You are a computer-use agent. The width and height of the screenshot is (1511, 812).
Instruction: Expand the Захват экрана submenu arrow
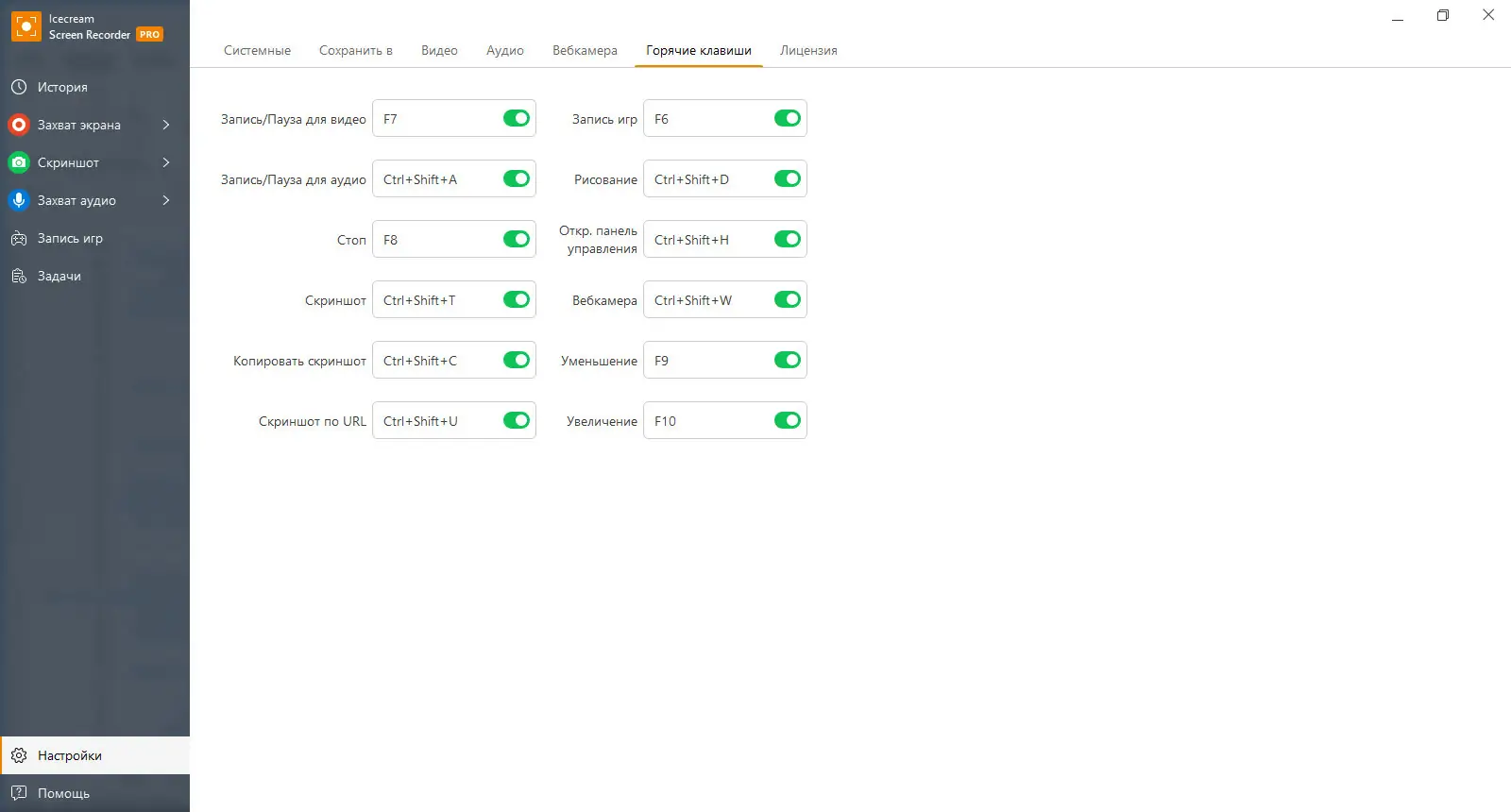[x=166, y=125]
